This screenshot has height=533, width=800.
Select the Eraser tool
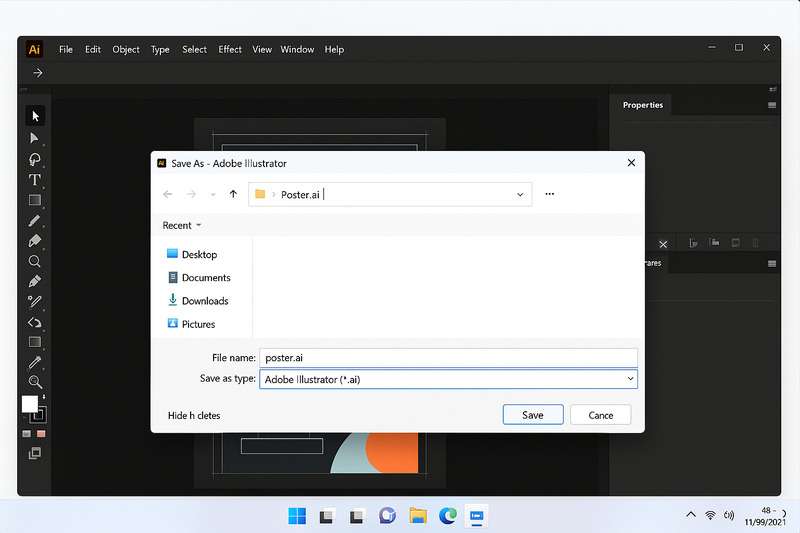click(x=35, y=240)
